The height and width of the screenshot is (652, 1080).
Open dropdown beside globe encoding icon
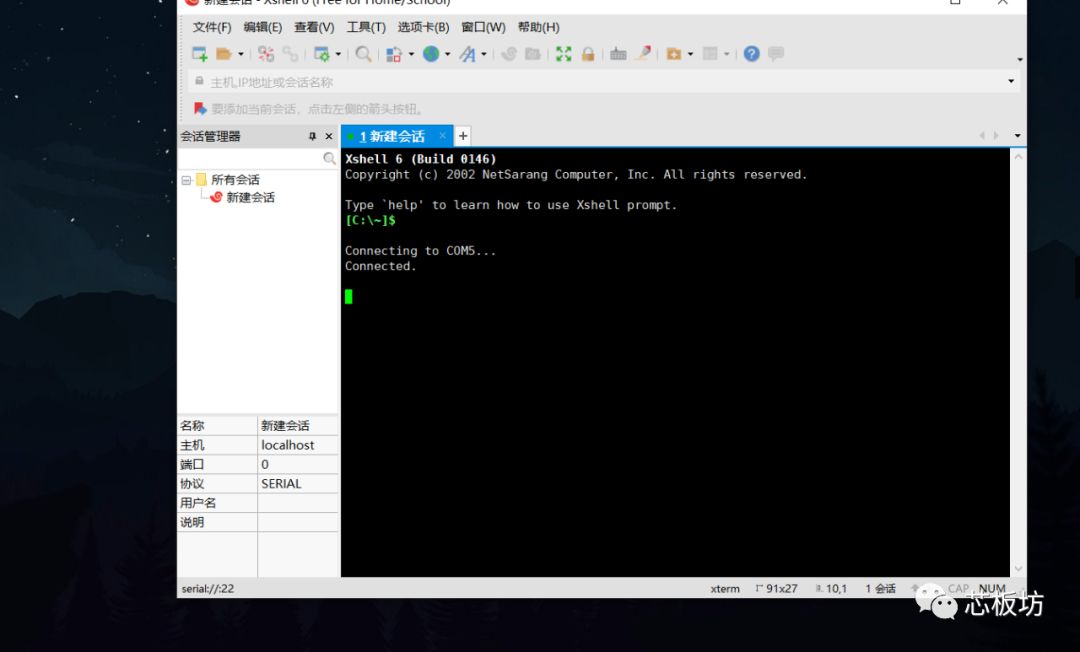point(448,54)
